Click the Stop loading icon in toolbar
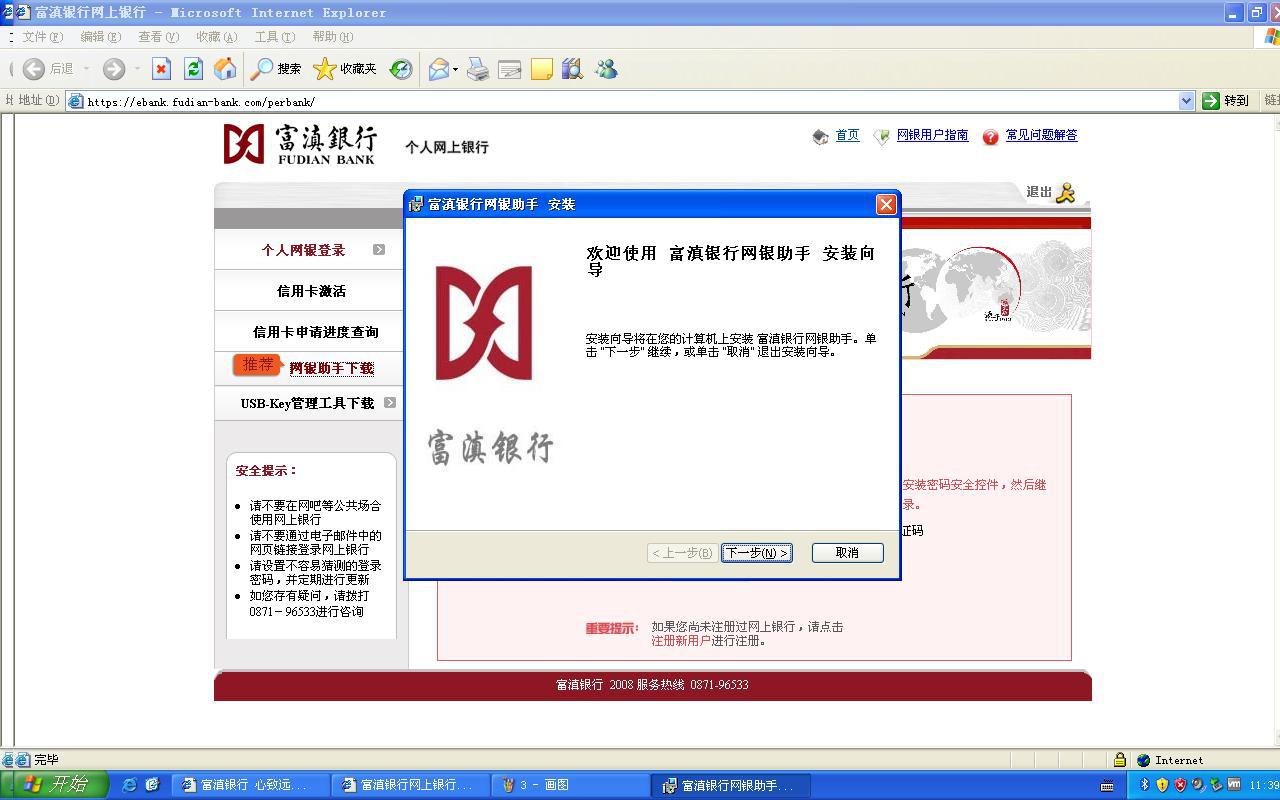This screenshot has height=800, width=1280. 161,69
